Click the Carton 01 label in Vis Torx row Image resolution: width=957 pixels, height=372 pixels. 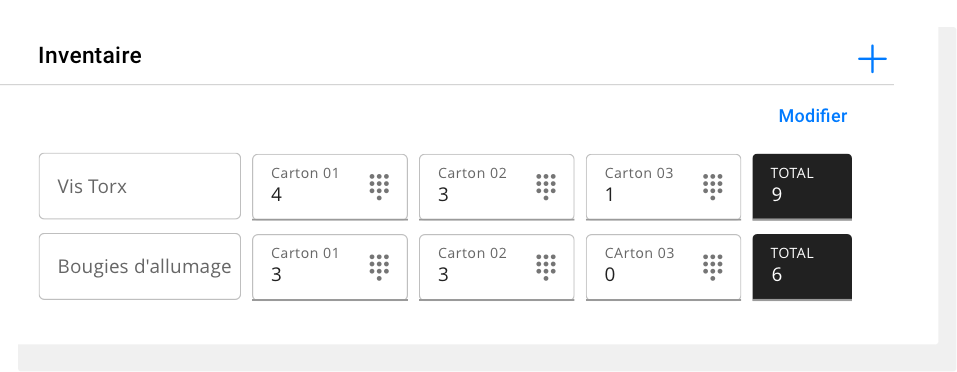[305, 173]
